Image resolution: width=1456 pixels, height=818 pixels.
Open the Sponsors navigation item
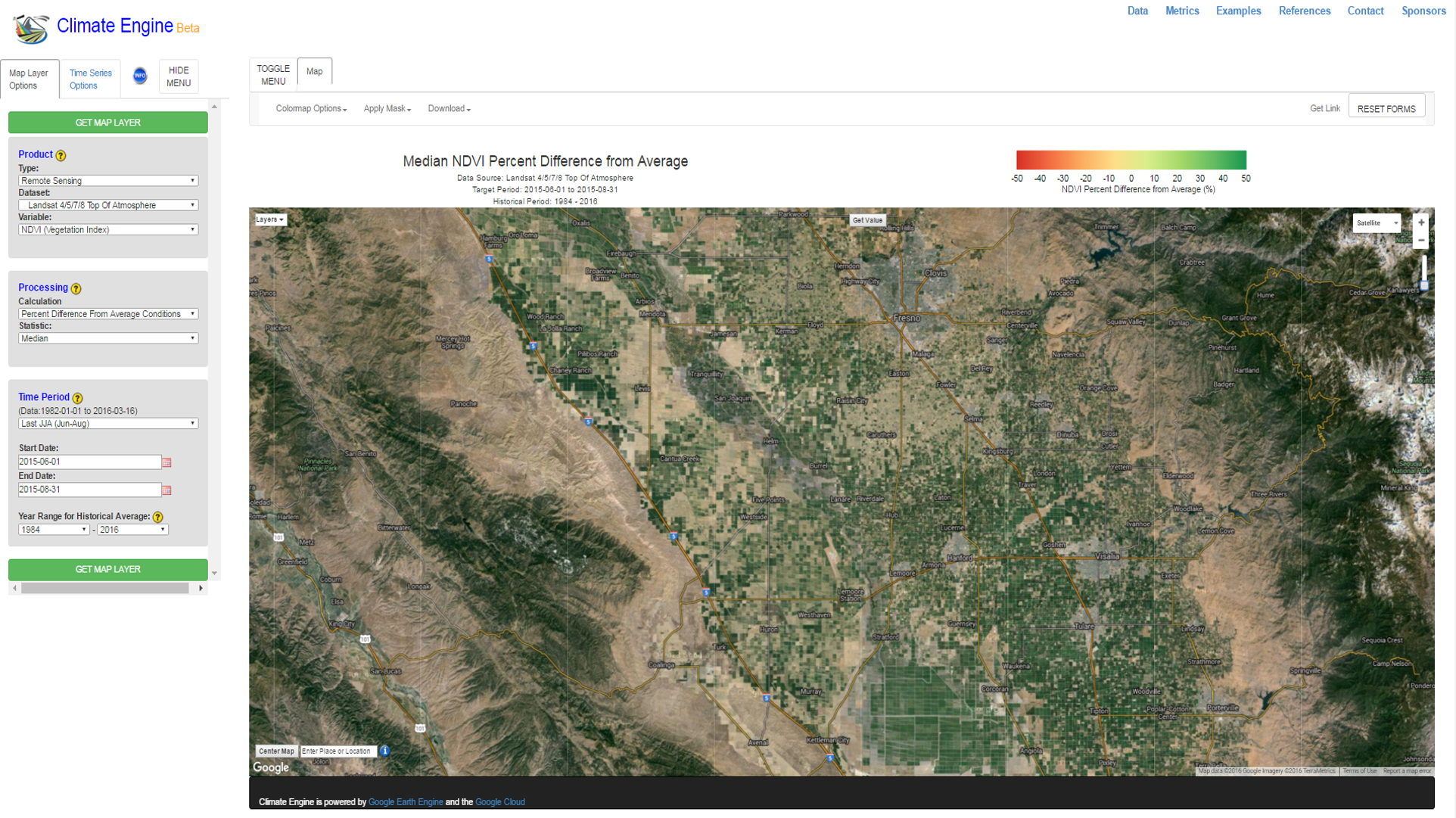coord(1423,11)
